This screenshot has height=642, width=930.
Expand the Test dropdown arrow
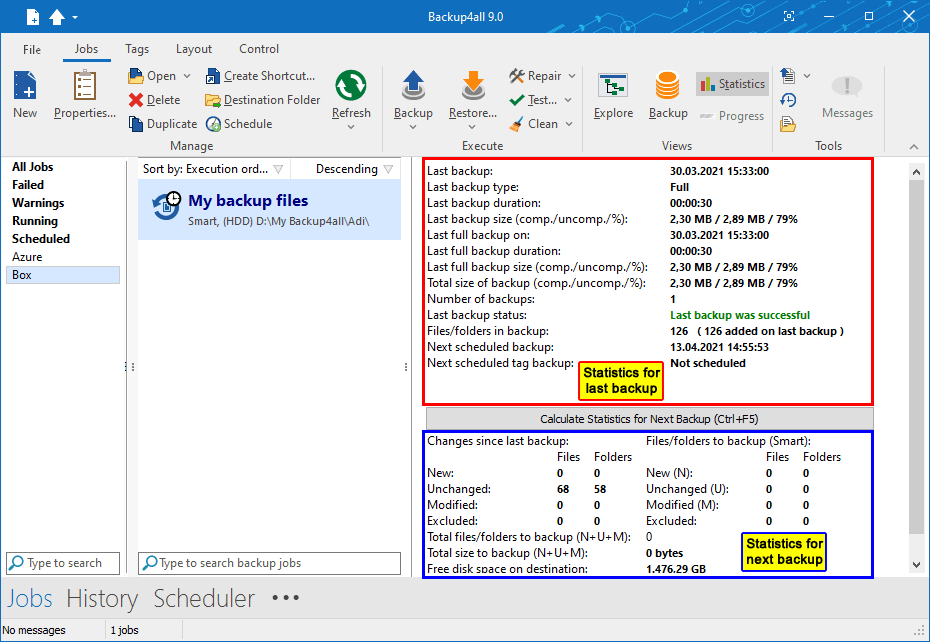[568, 100]
